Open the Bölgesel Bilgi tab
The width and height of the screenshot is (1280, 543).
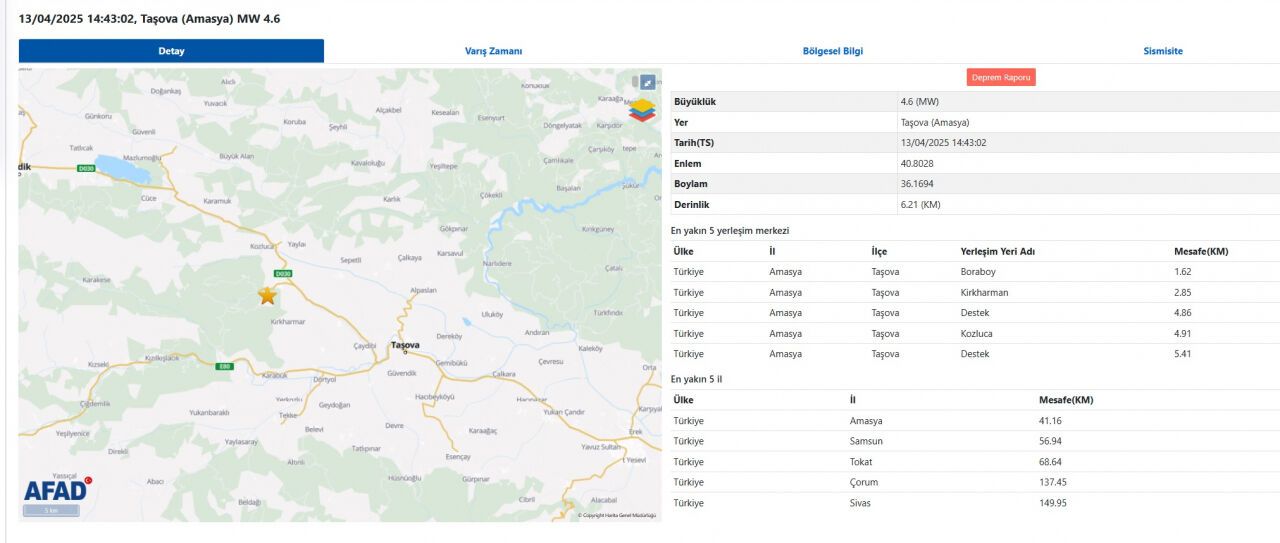click(x=832, y=51)
